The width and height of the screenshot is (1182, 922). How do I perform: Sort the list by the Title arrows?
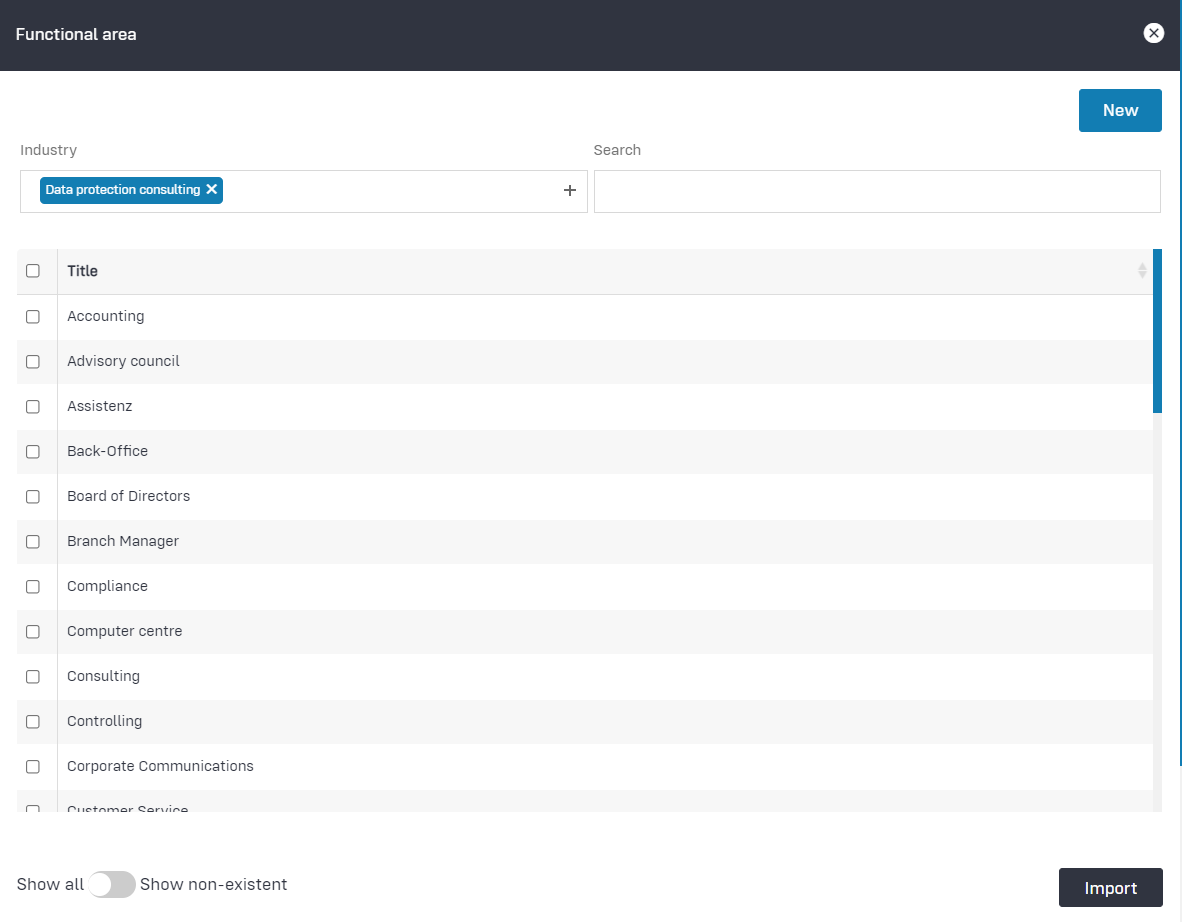[1142, 271]
